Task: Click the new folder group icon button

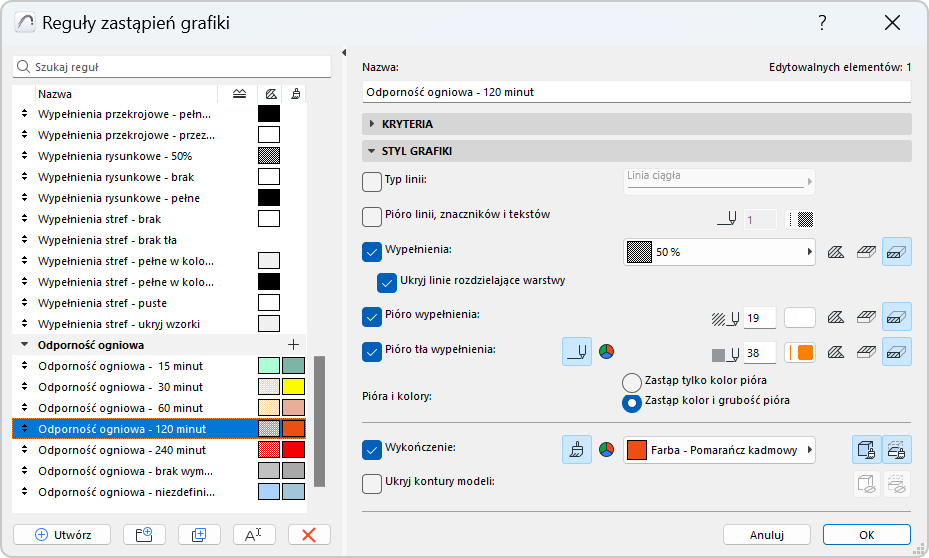Action: coord(144,535)
